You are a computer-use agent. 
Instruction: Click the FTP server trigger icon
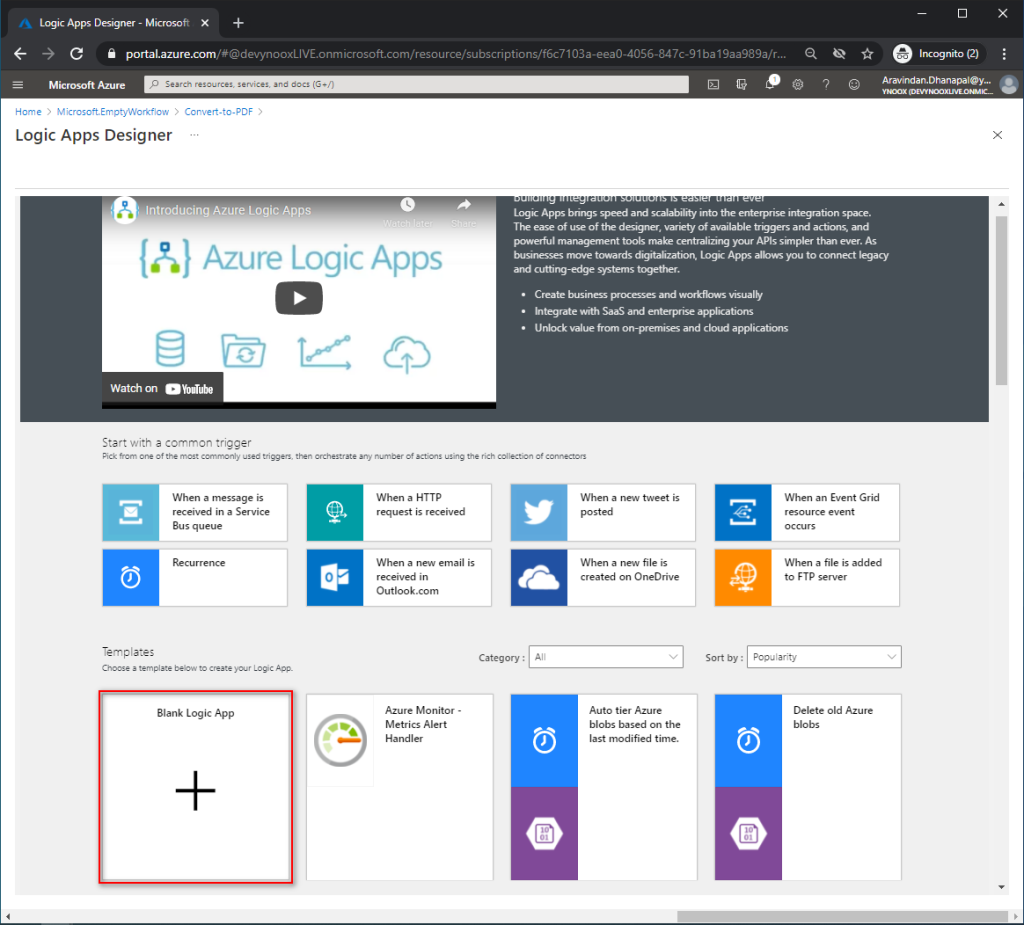[x=742, y=577]
